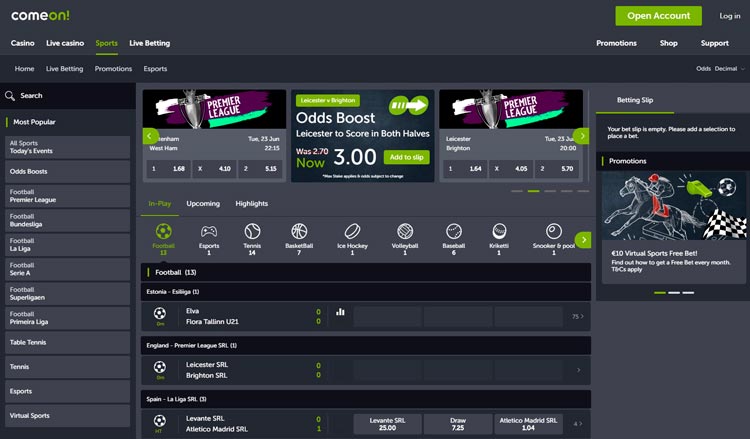The height and width of the screenshot is (439, 750).
Task: Click the Log in link
Action: [729, 16]
